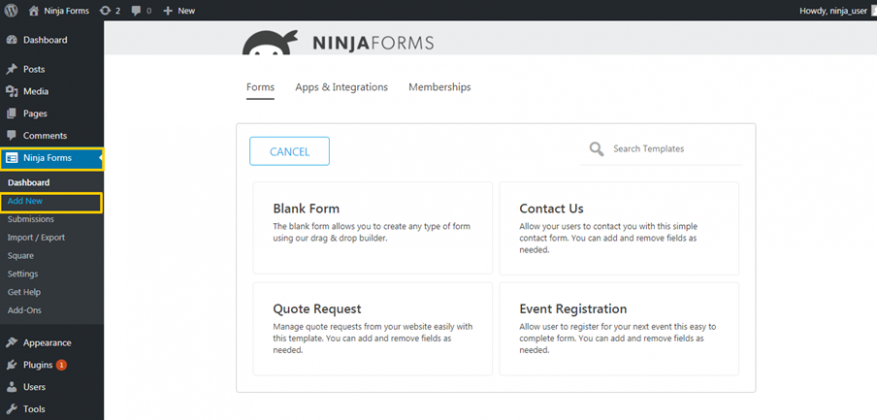Click the CANCEL button
The width and height of the screenshot is (877, 420).
point(289,152)
